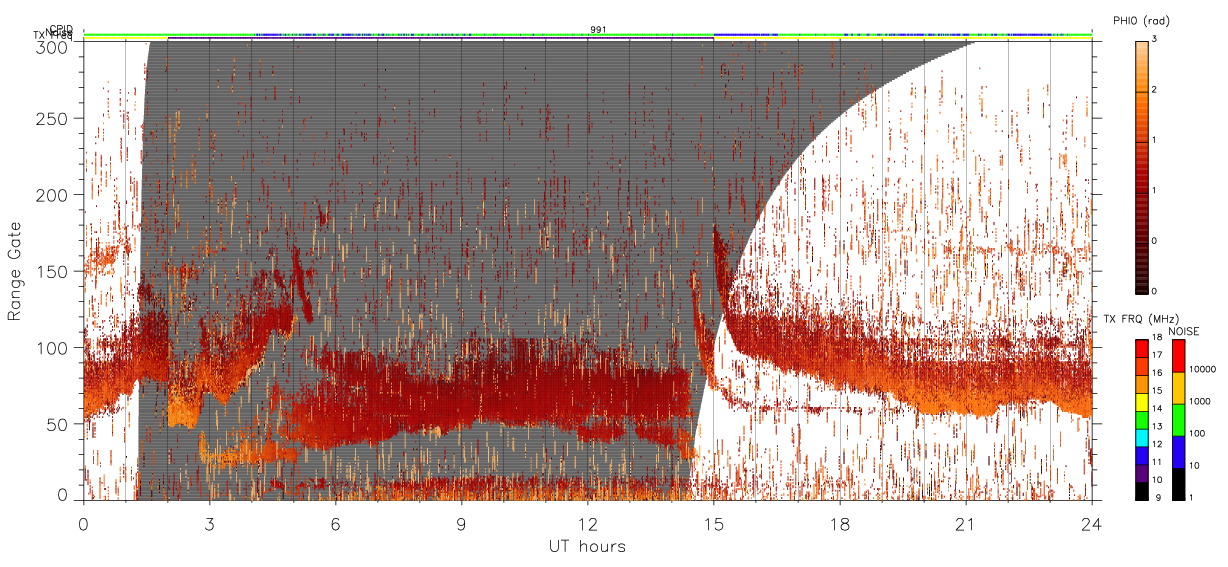Viewport: 1228px width, 567px height.
Task: Click tick label 9 on the UT hours axis
Action: [x=461, y=524]
